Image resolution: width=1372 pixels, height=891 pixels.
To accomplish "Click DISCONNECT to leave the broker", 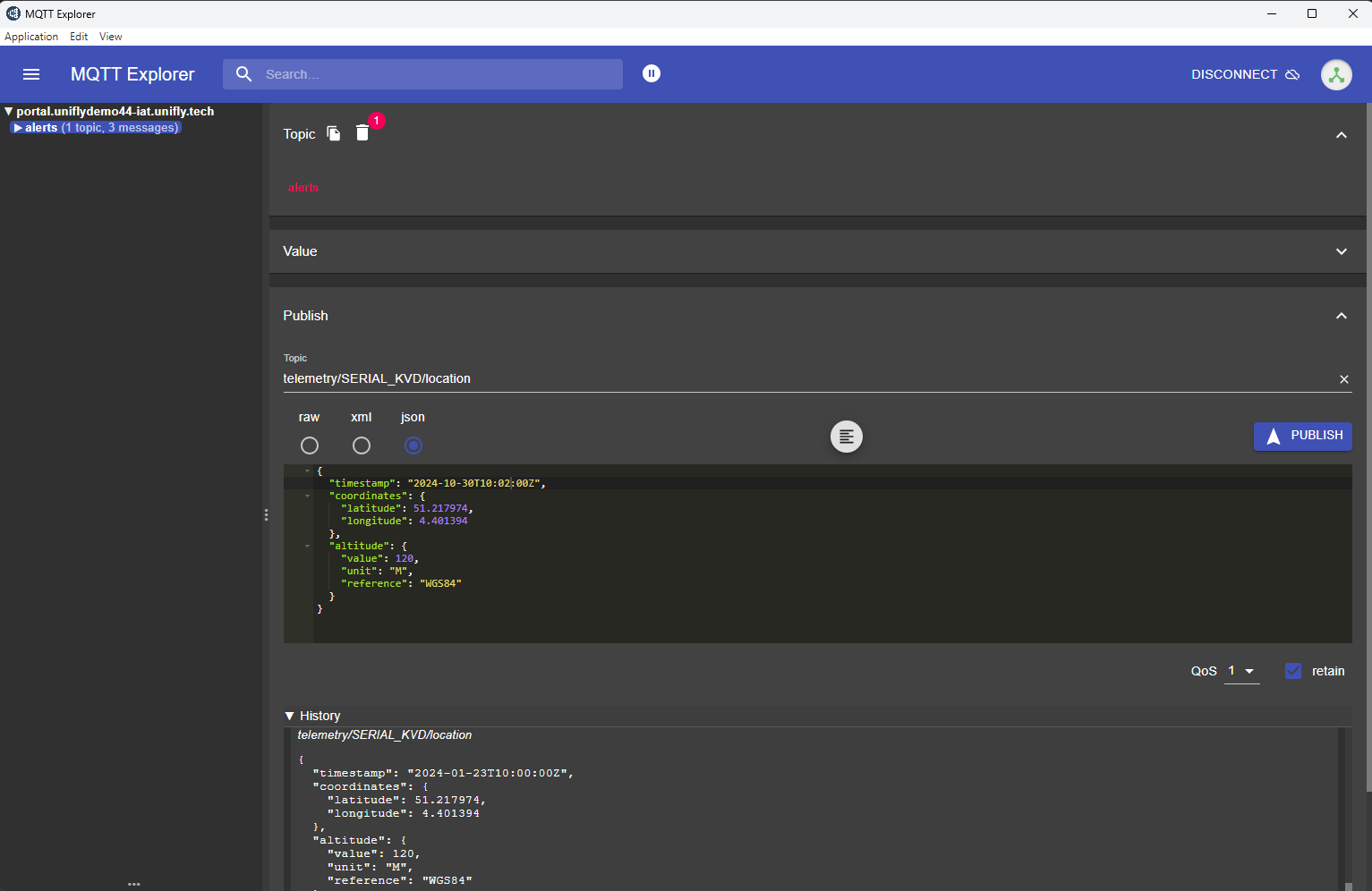I will pos(1232,74).
